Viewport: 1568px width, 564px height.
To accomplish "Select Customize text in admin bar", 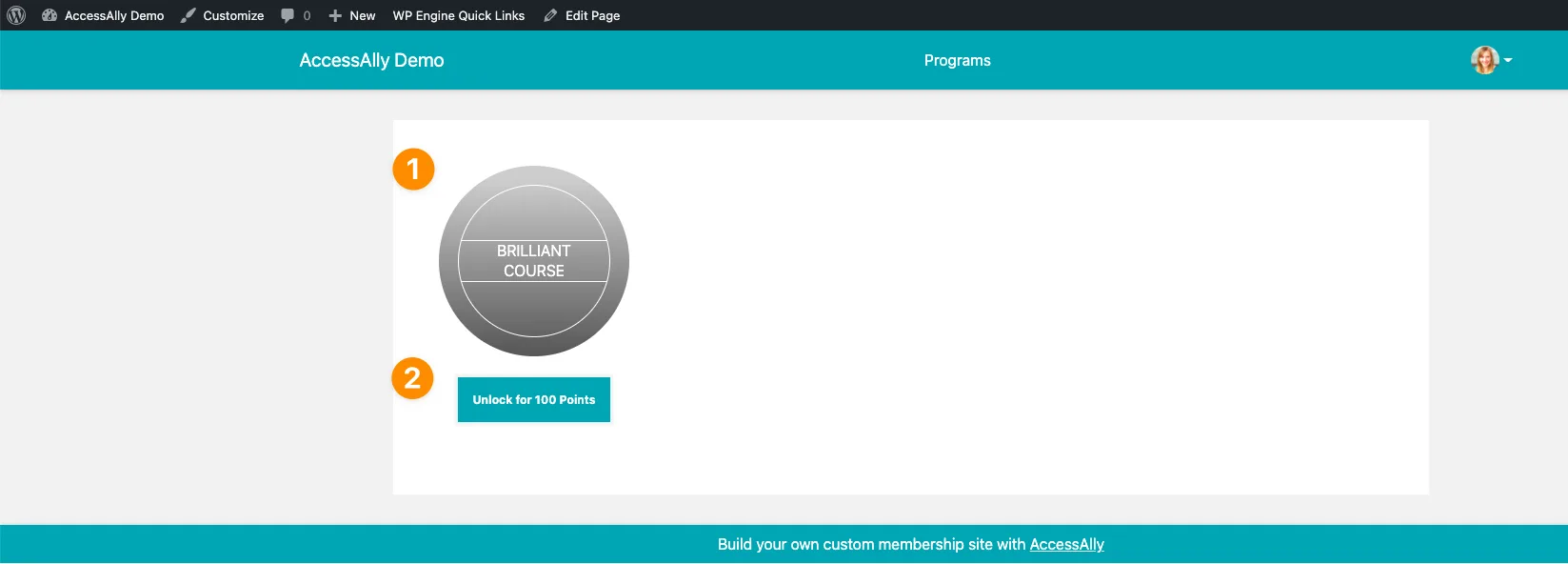I will coord(233,15).
